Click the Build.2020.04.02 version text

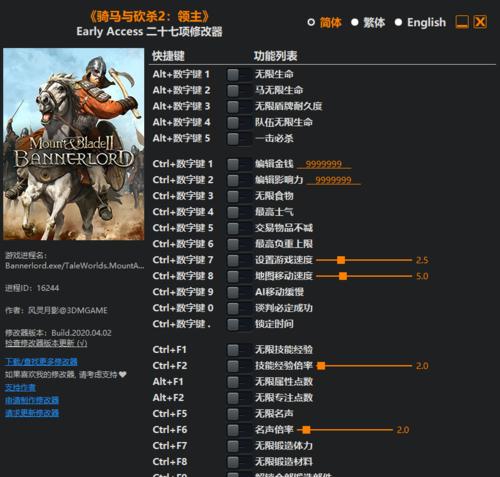(x=81, y=333)
